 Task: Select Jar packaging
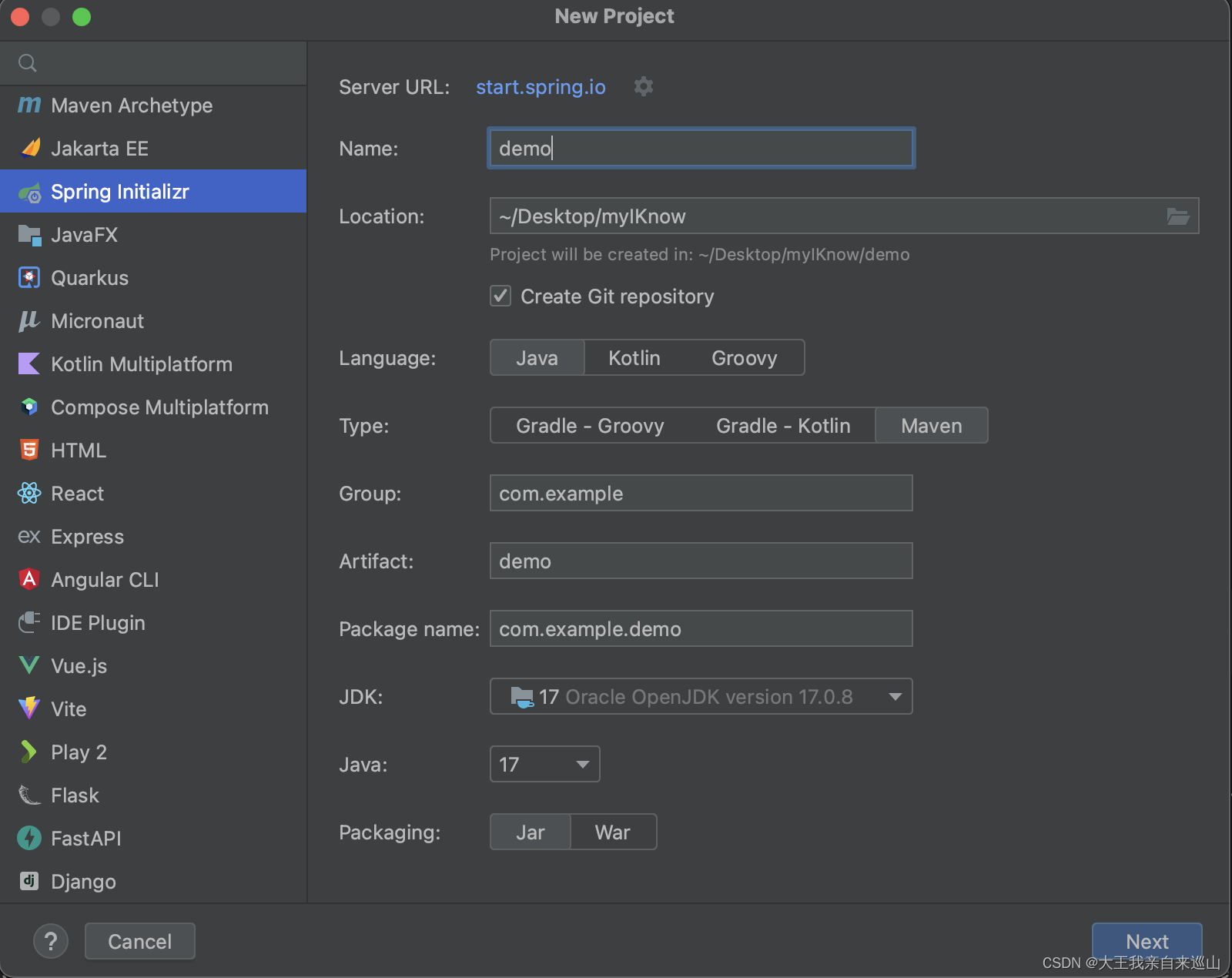pyautogui.click(x=531, y=832)
